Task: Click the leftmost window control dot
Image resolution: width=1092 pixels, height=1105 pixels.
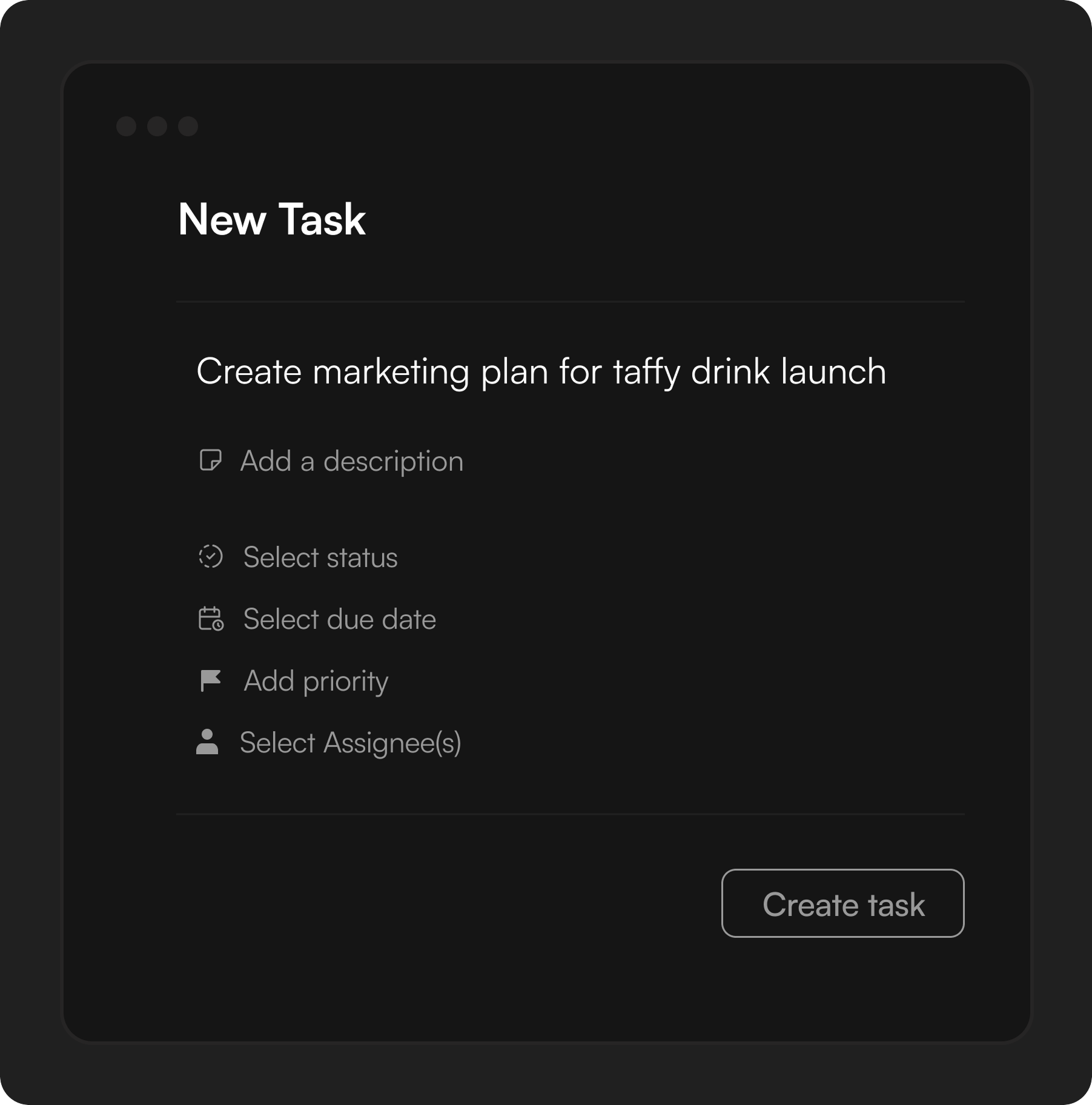Action: click(127, 127)
